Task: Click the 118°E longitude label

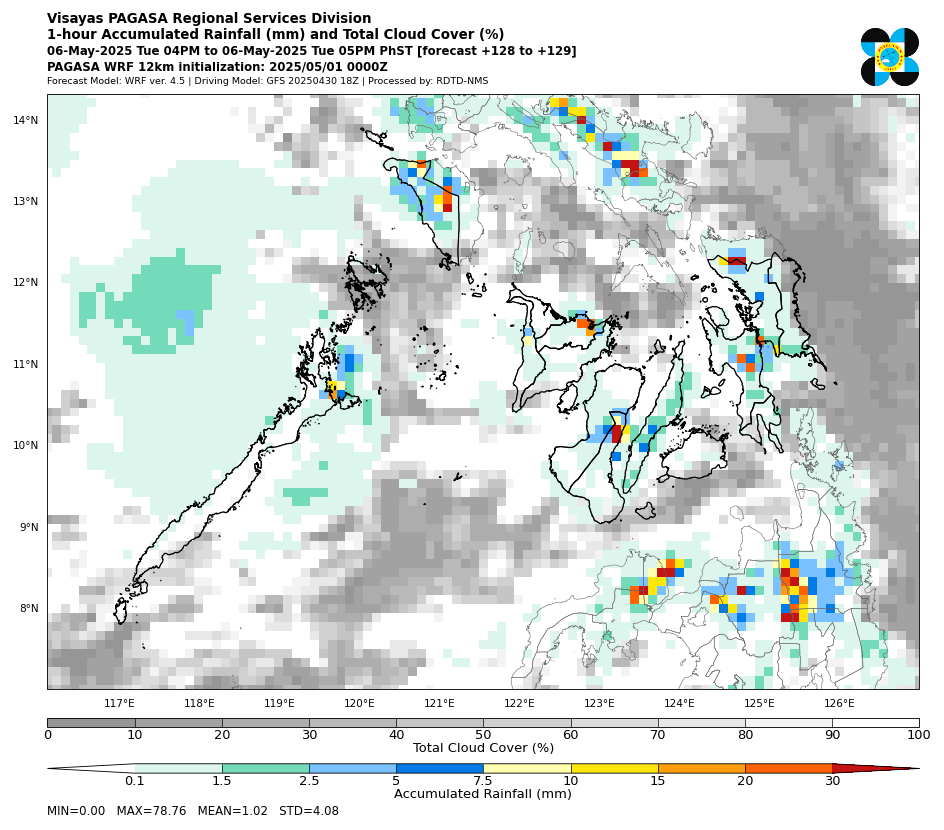Action: [x=199, y=703]
